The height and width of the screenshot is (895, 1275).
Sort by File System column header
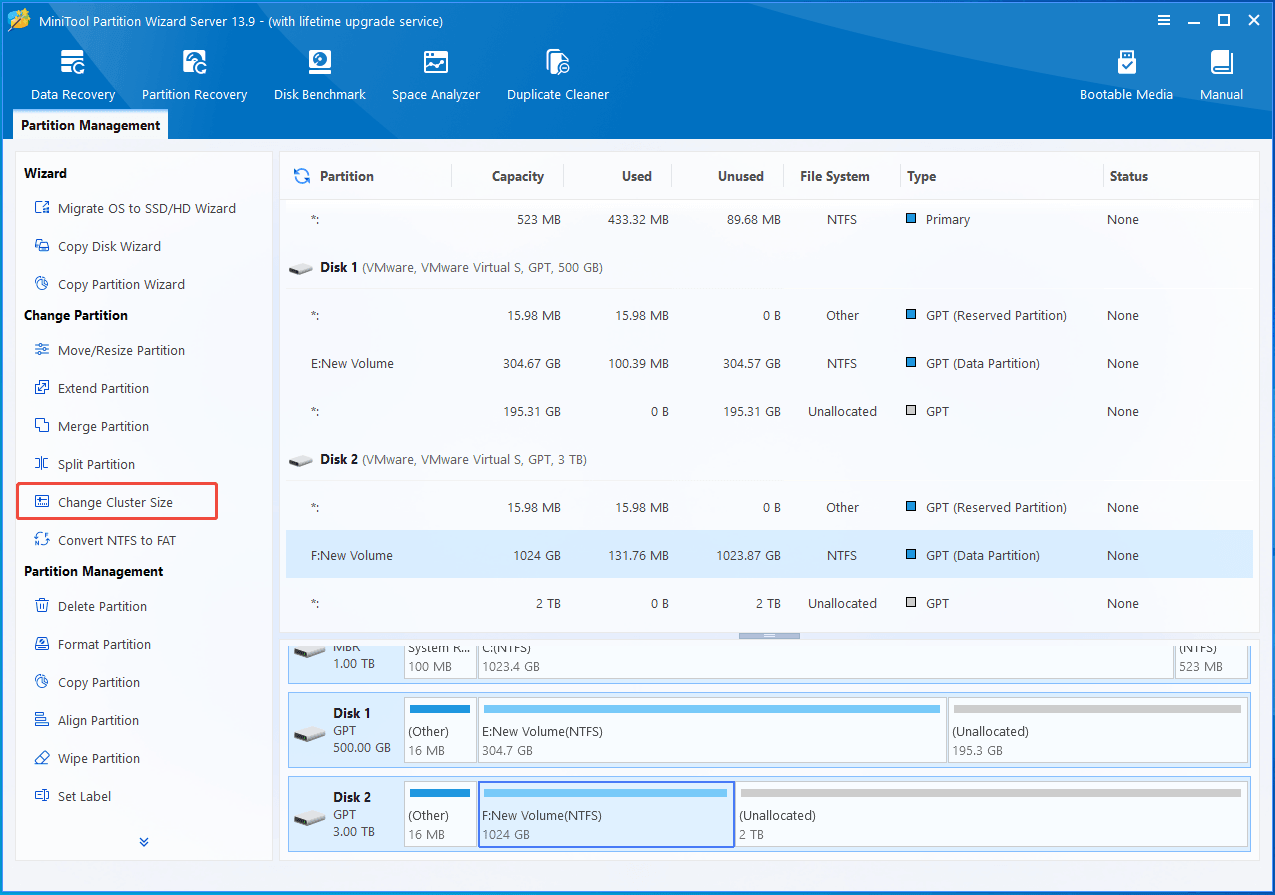[x=834, y=176]
